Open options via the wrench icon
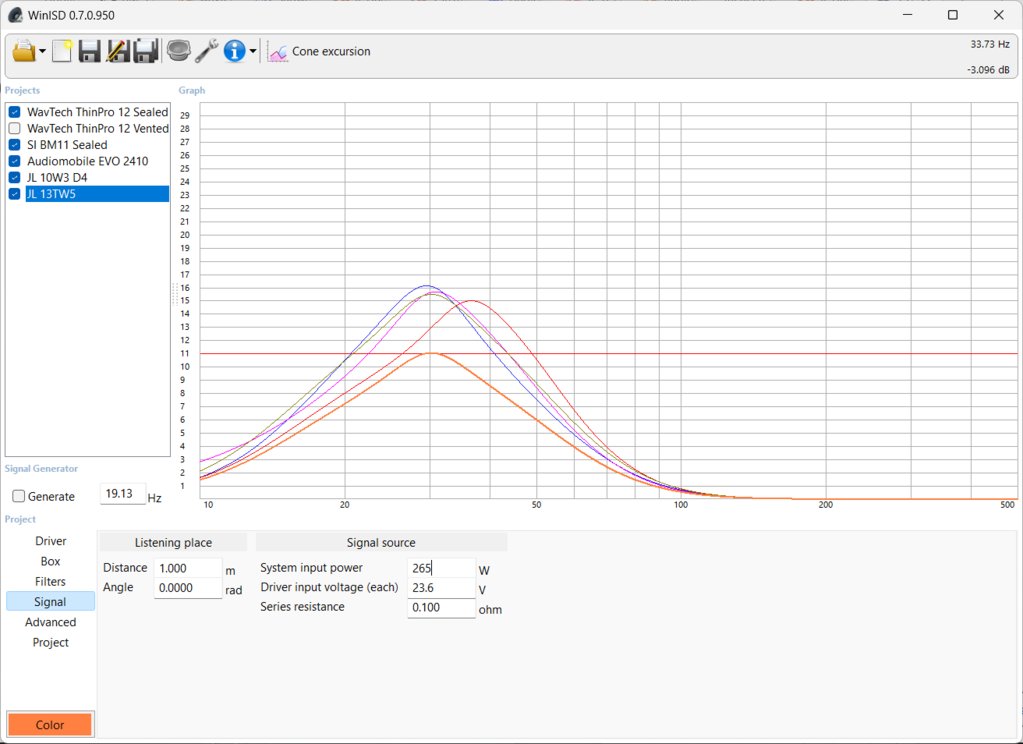1023x744 pixels. pos(206,51)
